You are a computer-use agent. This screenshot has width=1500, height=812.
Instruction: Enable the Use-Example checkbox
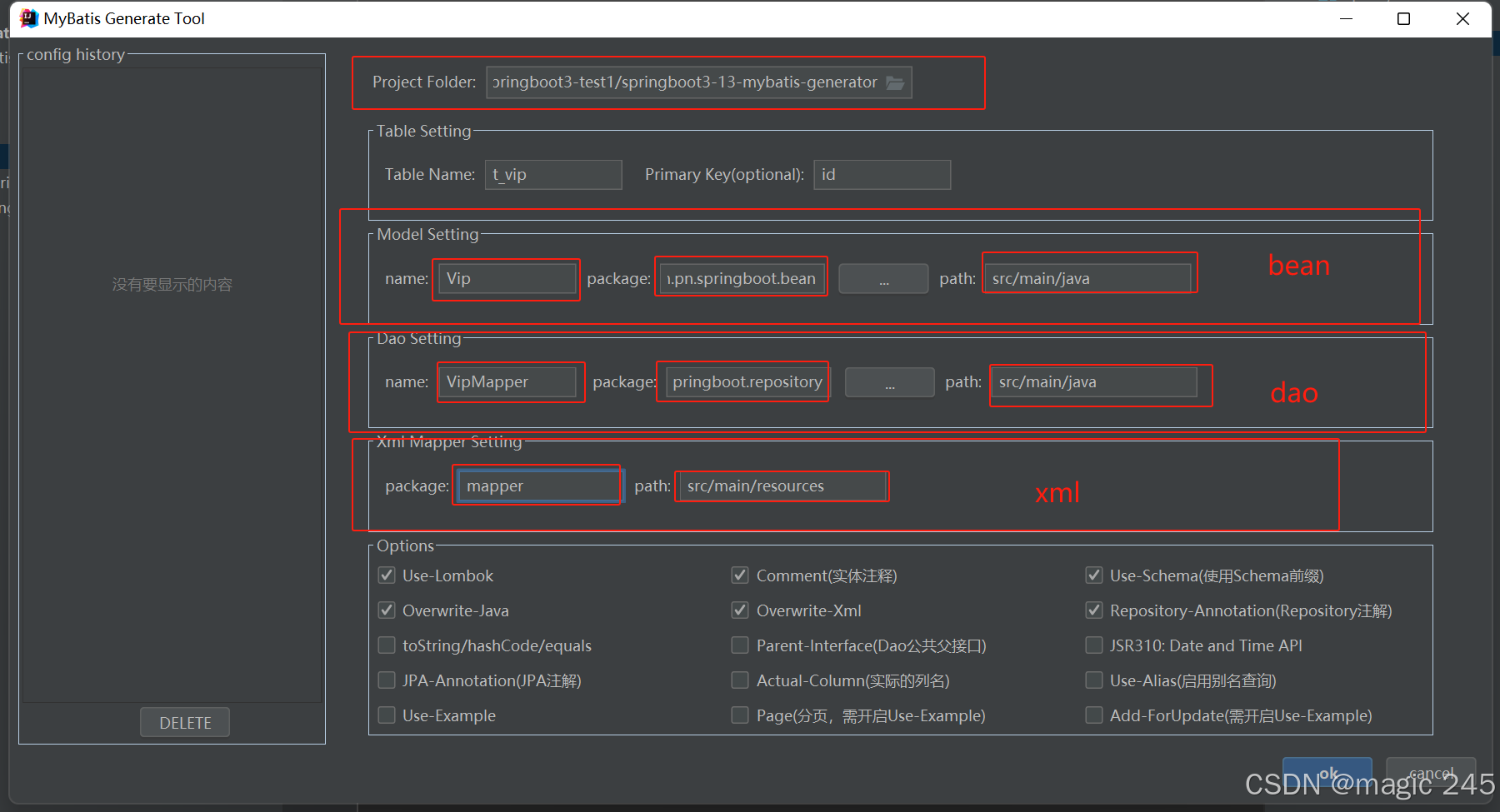tap(387, 715)
